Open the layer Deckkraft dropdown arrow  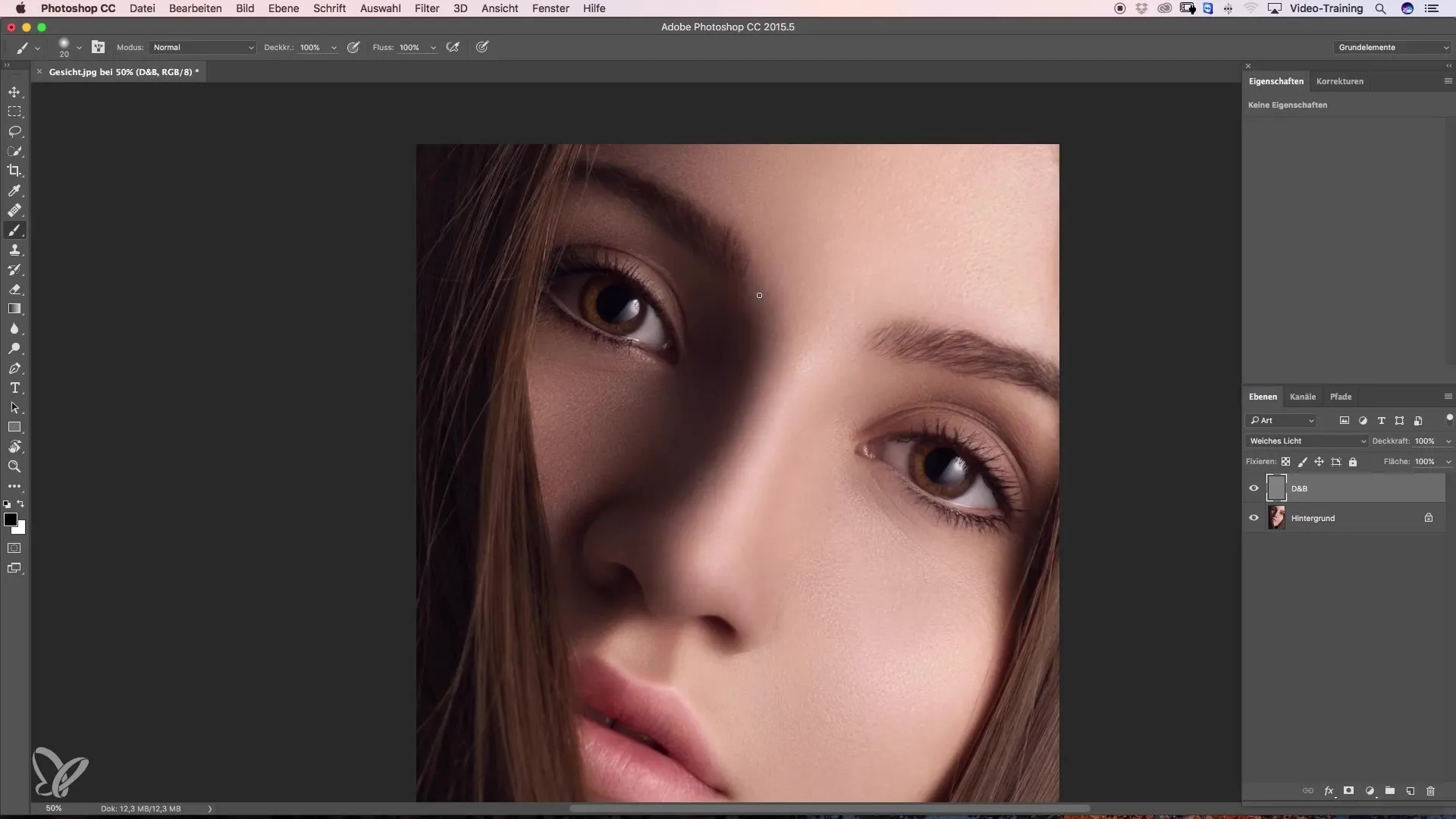[x=1448, y=441]
